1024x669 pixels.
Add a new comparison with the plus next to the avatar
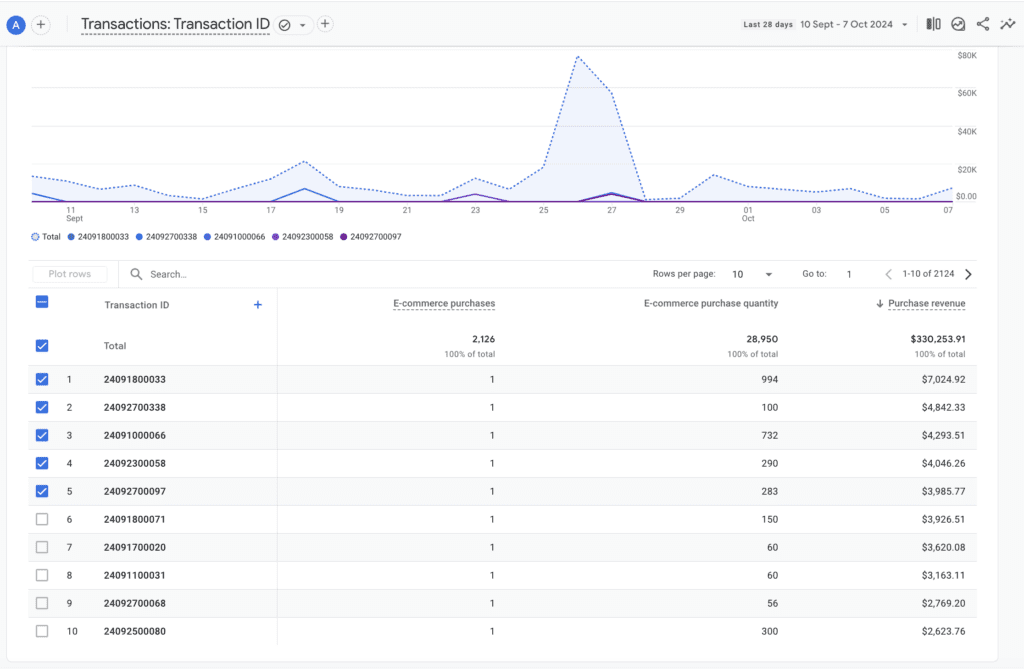[40, 25]
